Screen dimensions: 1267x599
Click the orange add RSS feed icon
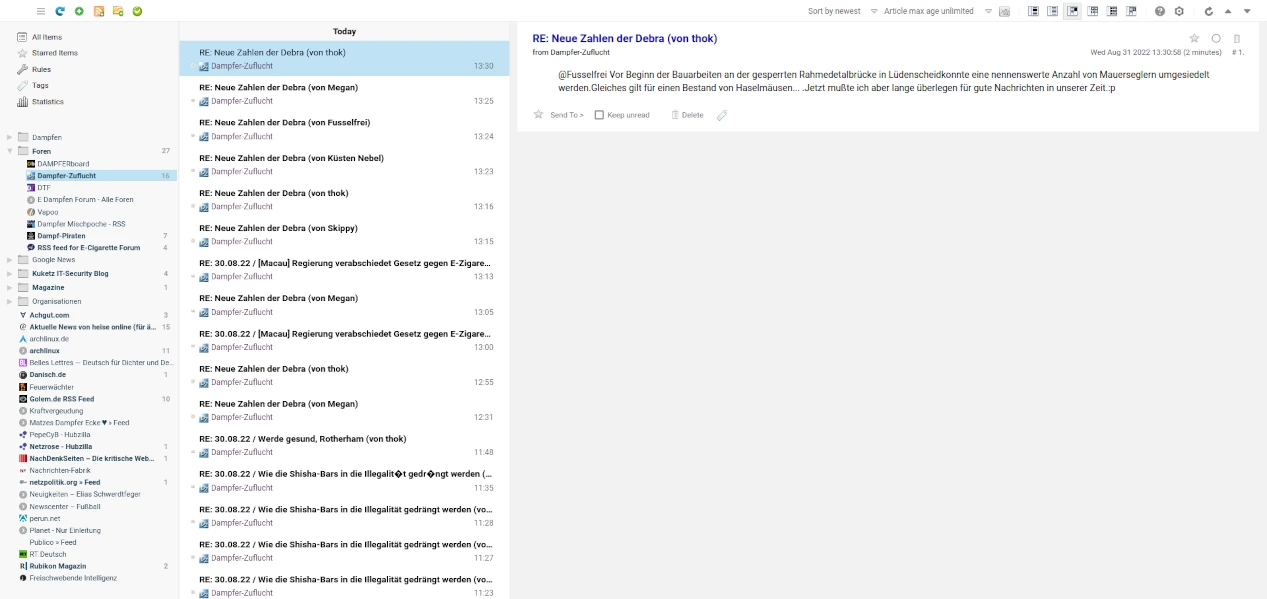(99, 11)
